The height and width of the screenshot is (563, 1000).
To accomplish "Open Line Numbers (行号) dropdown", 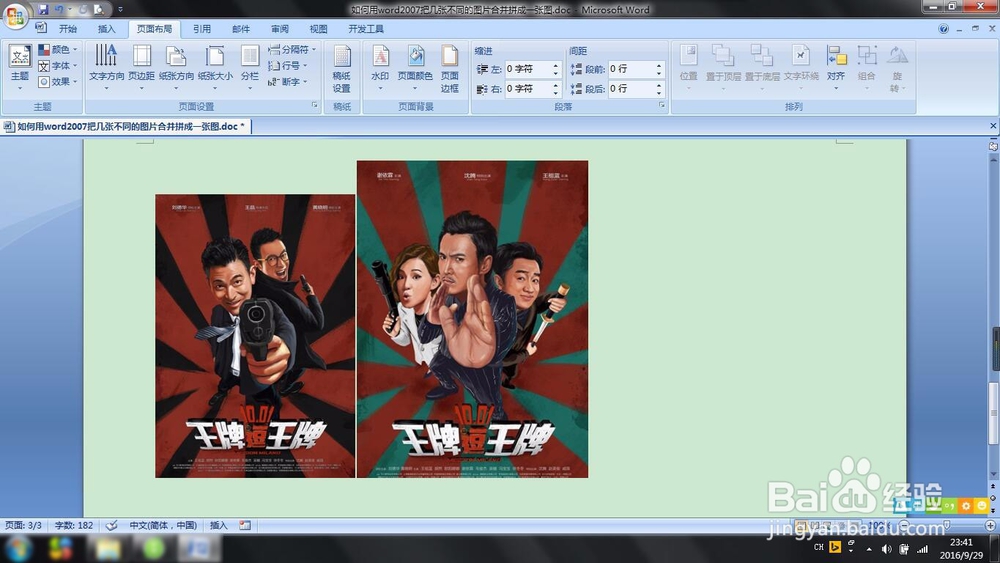I will (288, 66).
